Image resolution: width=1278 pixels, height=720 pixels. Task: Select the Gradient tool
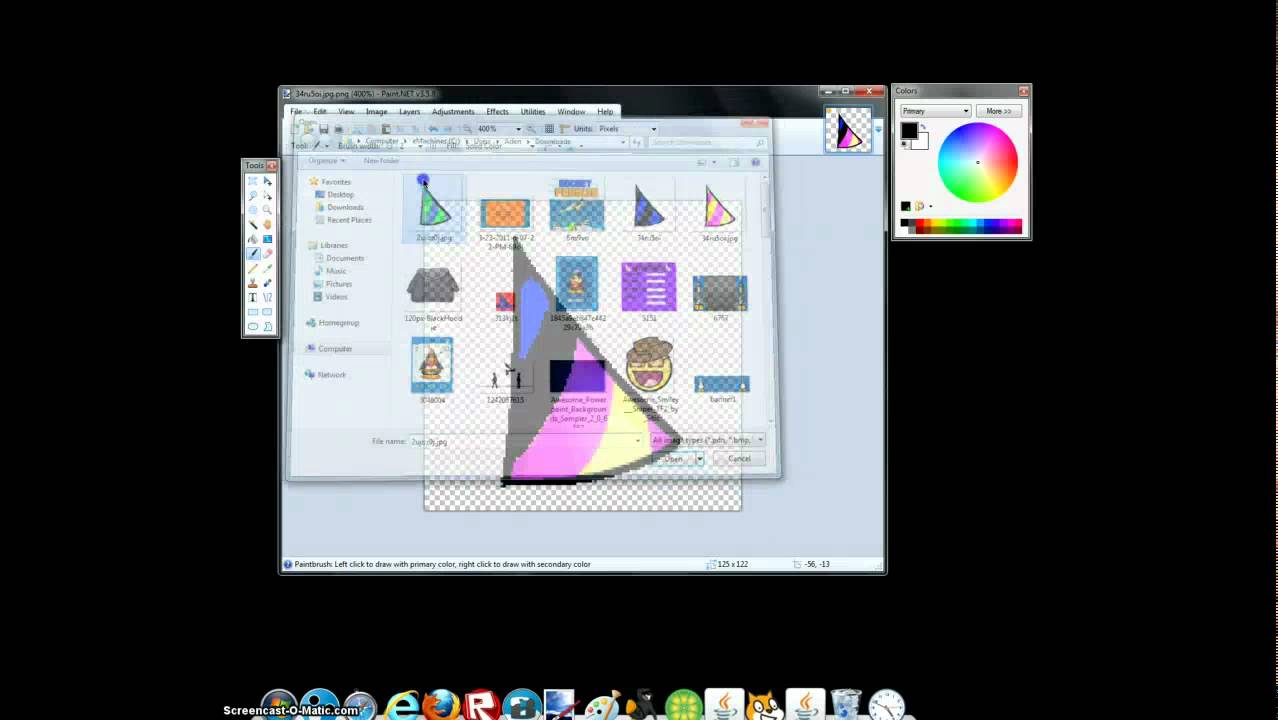coord(267,239)
